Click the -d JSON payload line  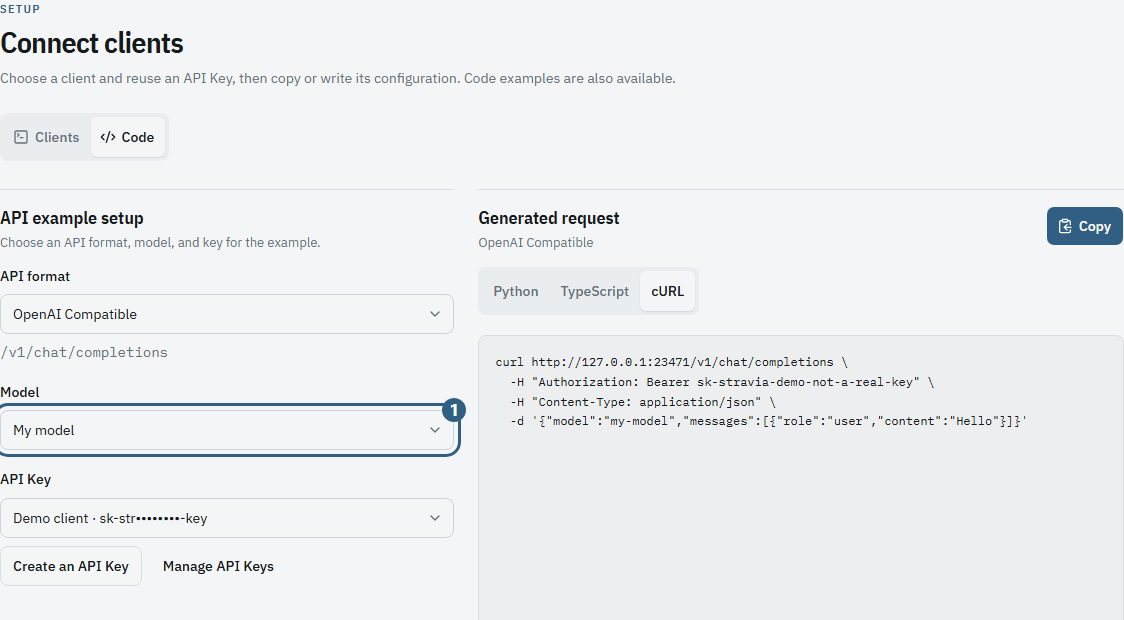pos(768,421)
